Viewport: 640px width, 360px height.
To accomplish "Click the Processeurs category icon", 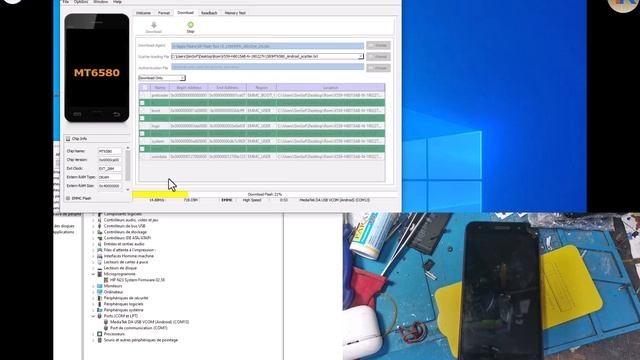I will click(x=99, y=334).
